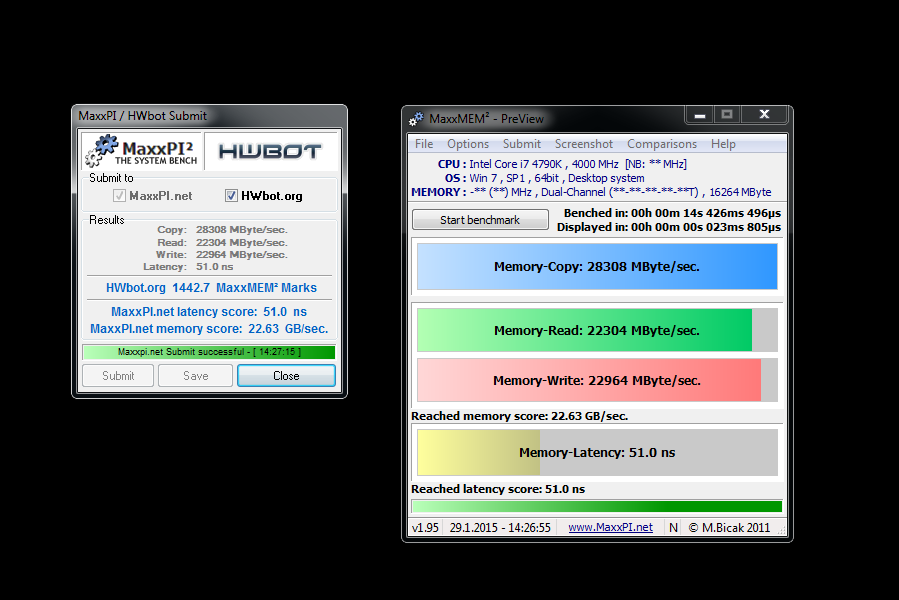
Task: Open the File menu in MaxxMEM
Action: point(424,144)
